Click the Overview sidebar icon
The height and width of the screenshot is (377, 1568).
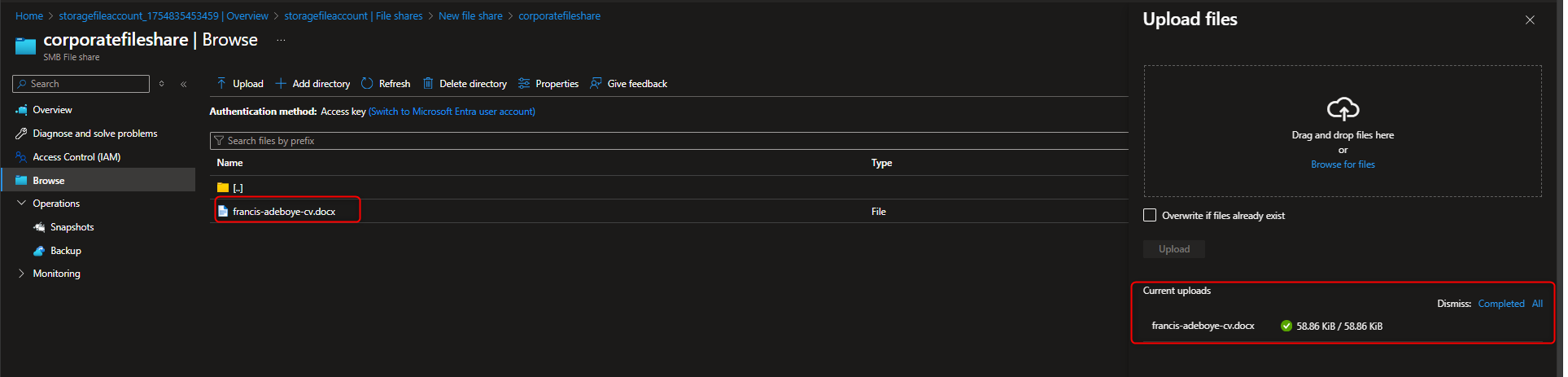[21, 110]
